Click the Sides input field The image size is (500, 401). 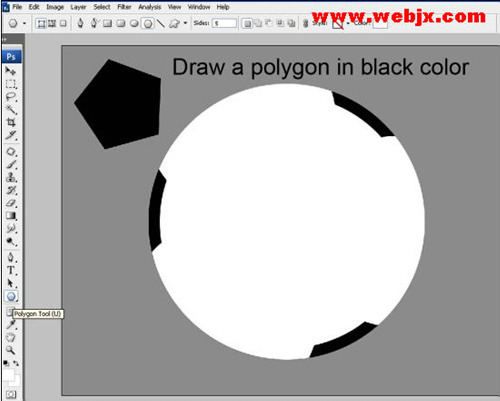224,23
